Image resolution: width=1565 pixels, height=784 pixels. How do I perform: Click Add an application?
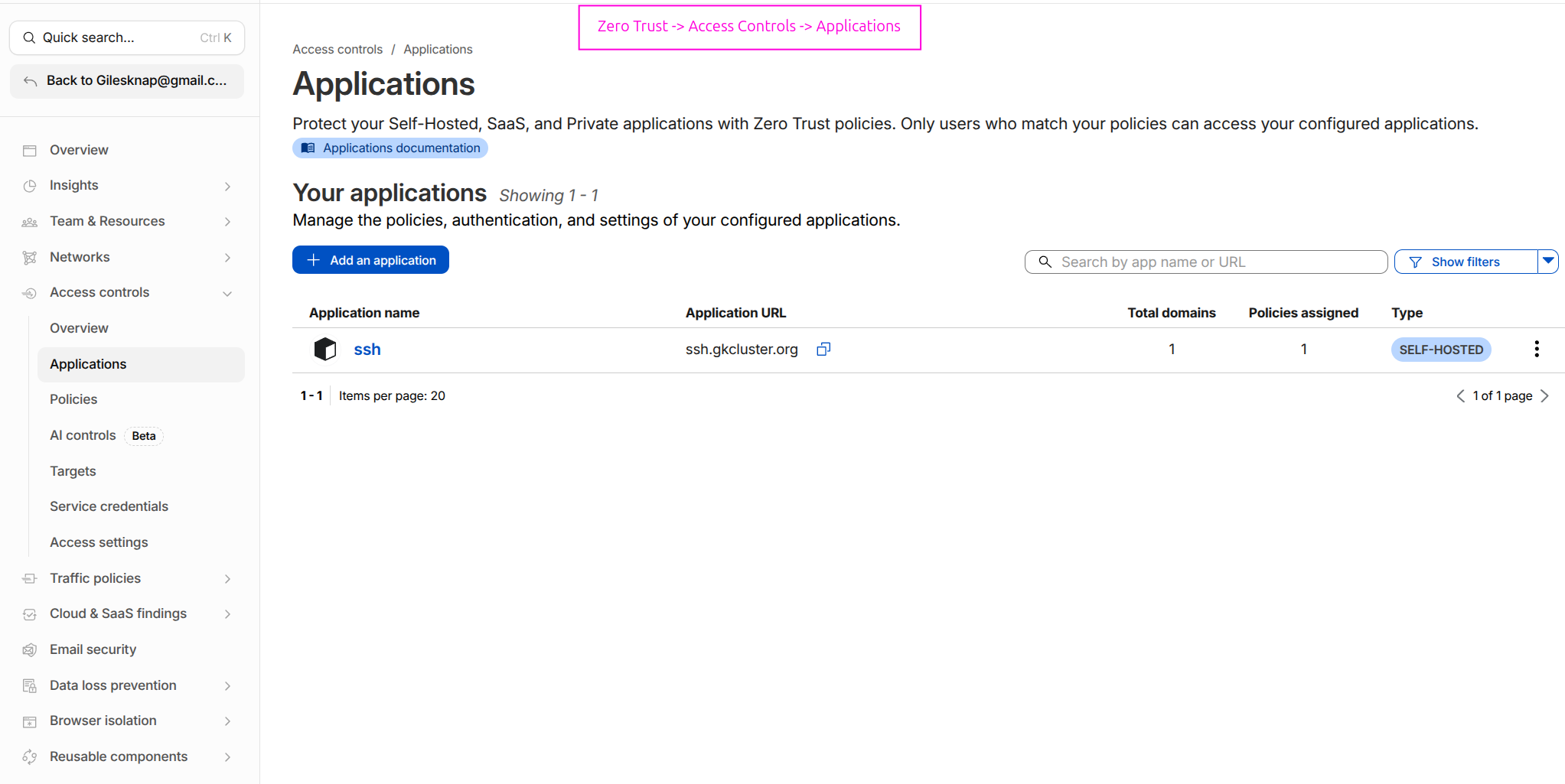pos(370,259)
